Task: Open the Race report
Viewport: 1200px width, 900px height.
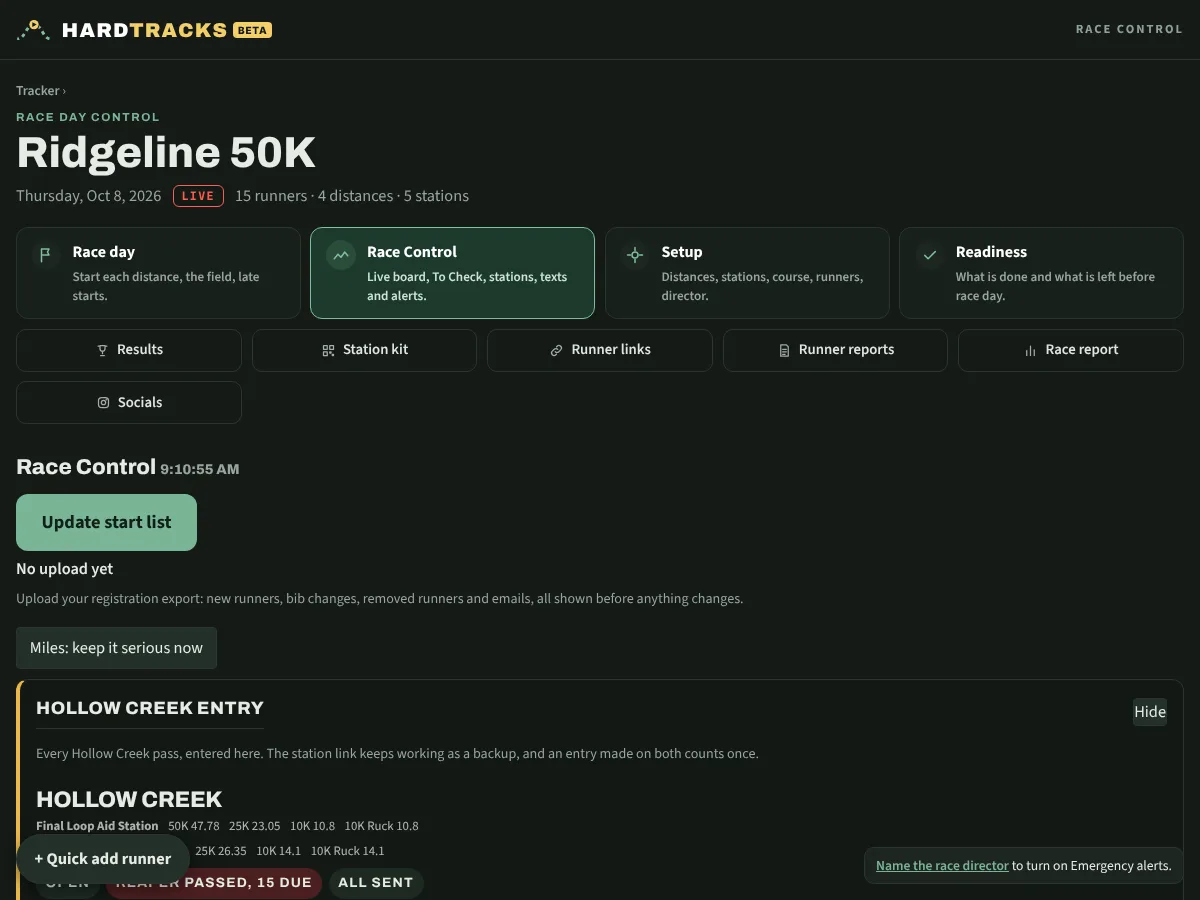Action: tap(1071, 350)
